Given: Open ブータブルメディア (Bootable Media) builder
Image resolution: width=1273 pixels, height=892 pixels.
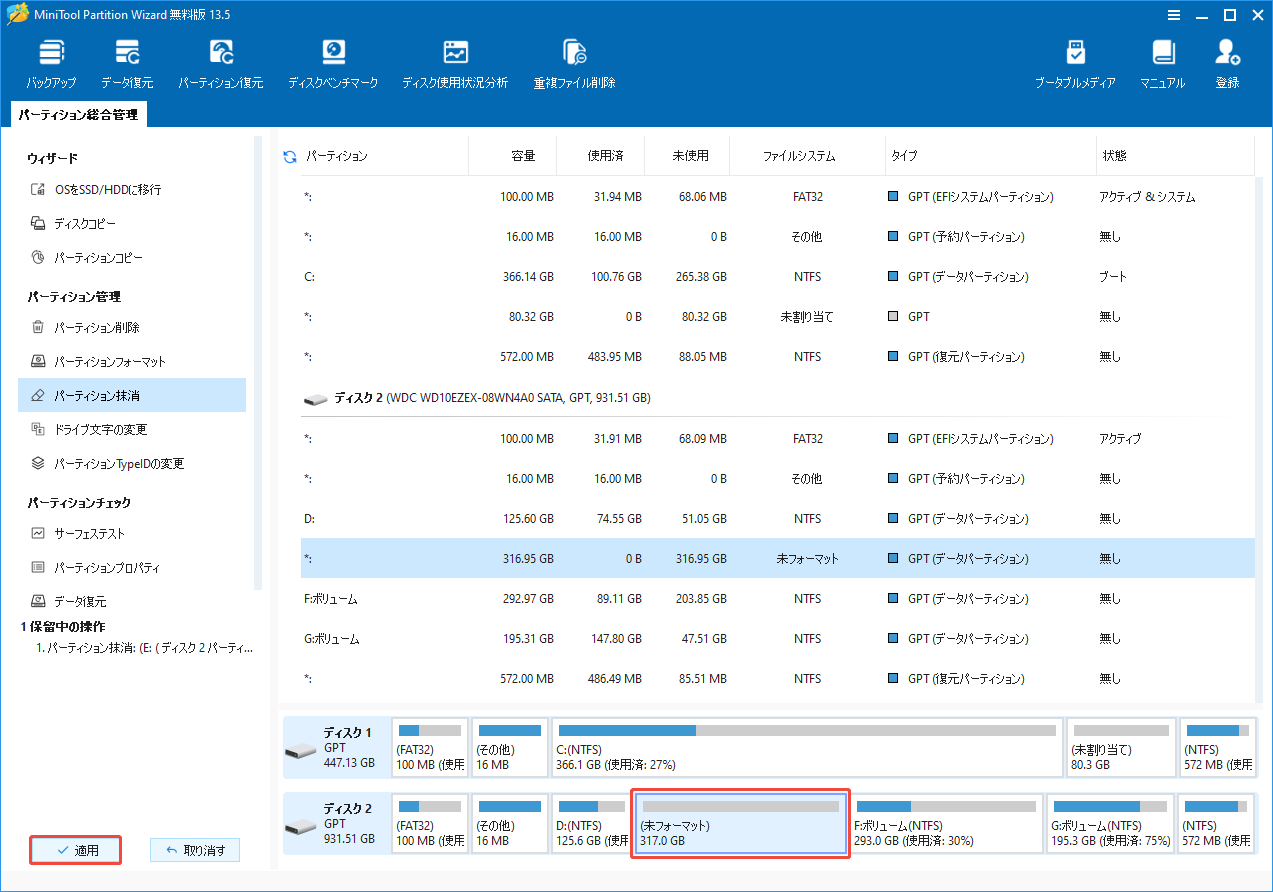Looking at the screenshot, I should click(1076, 60).
